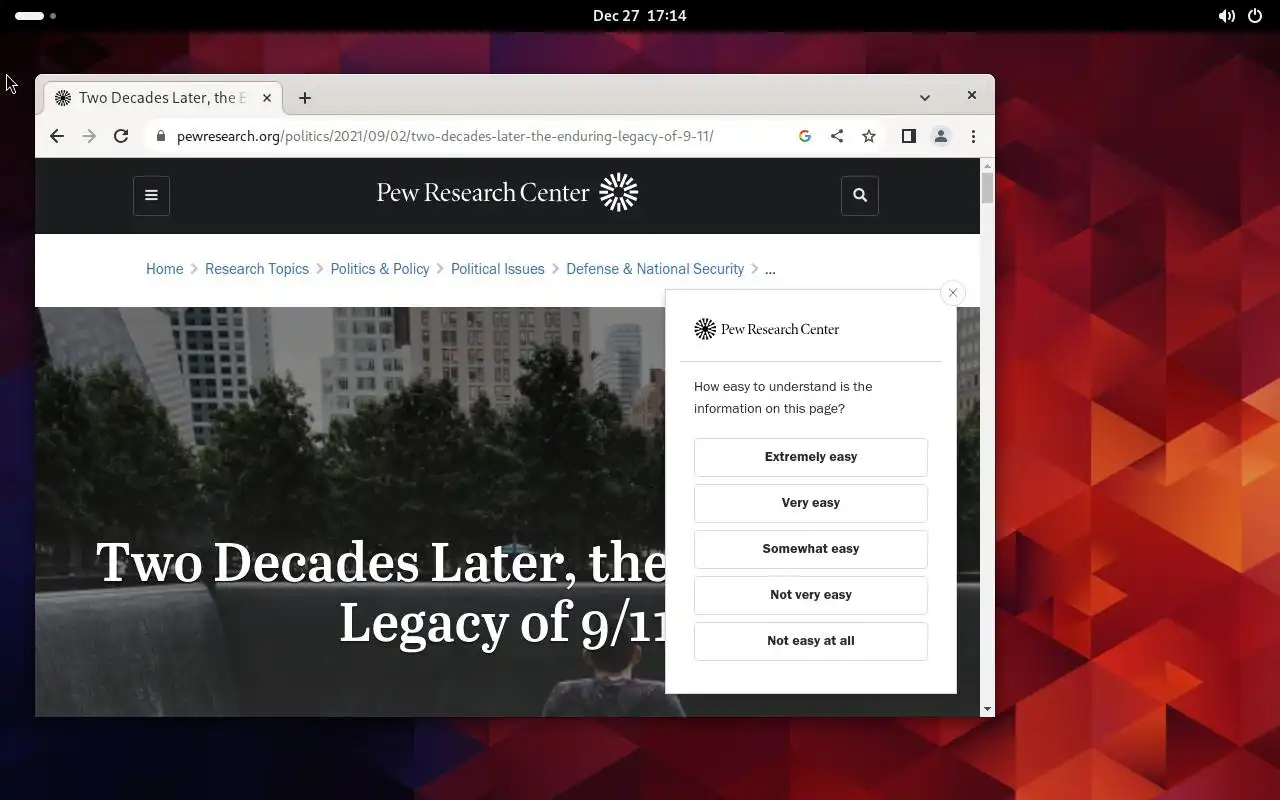Viewport: 1280px width, 800px height.
Task: Open a new tab with the plus button
Action: tap(305, 98)
